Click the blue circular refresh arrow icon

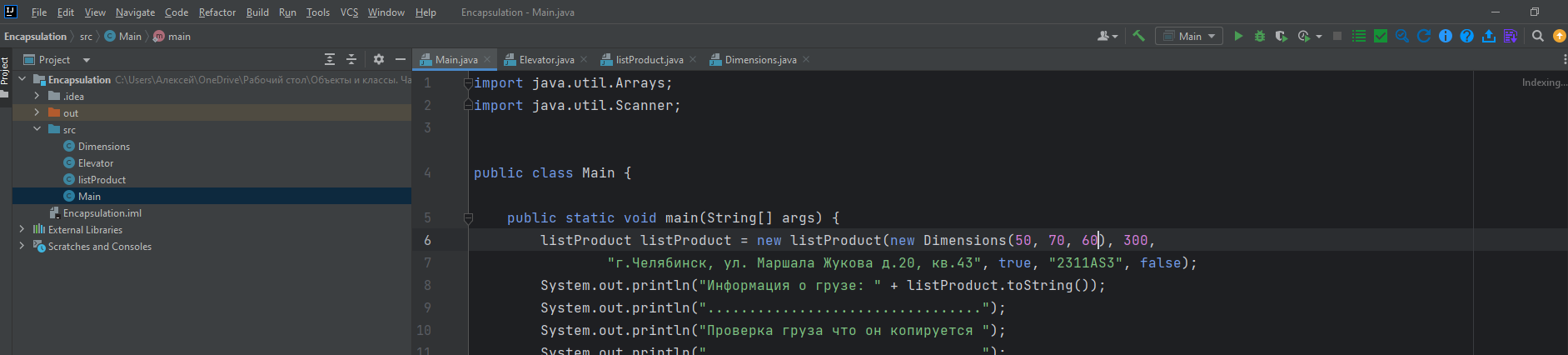(1424, 36)
